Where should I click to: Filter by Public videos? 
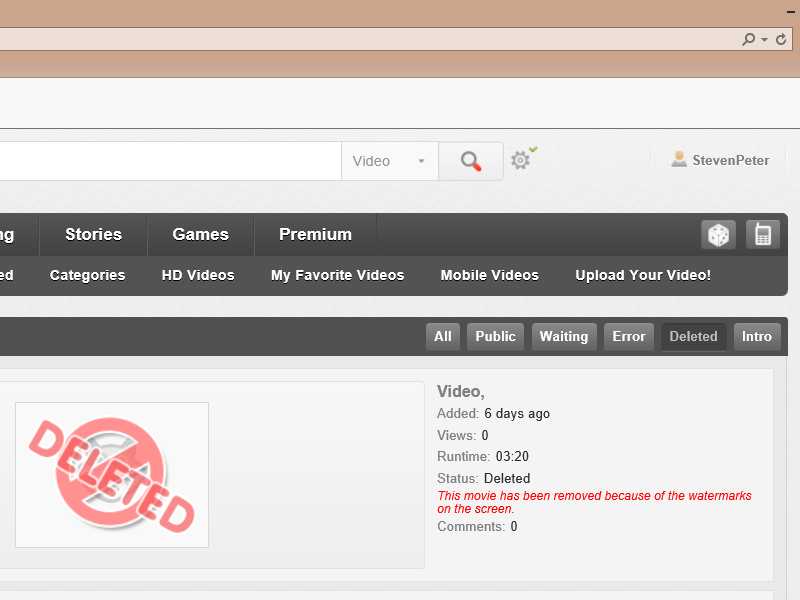click(495, 337)
